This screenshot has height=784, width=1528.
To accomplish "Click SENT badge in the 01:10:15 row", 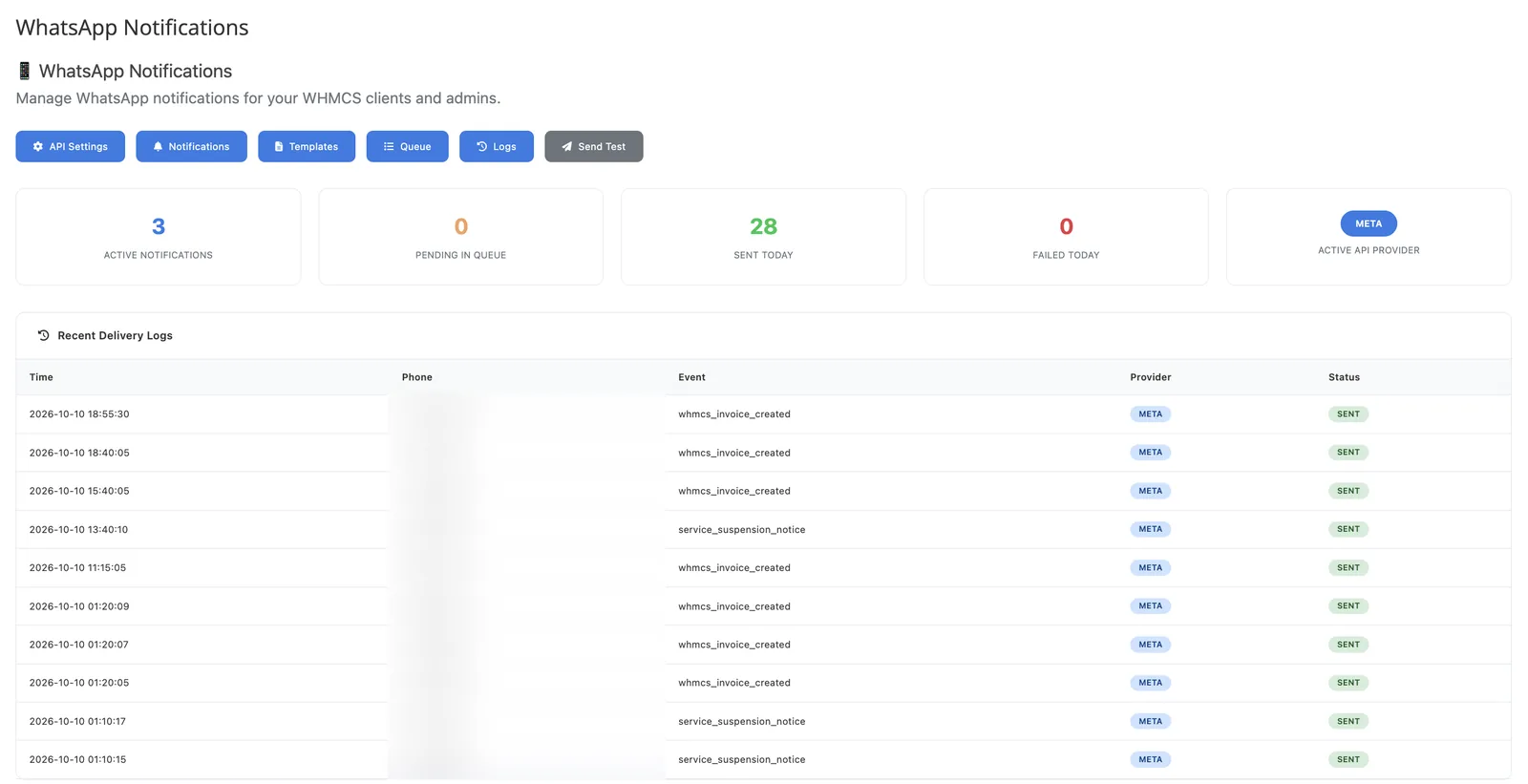I will coord(1348,759).
